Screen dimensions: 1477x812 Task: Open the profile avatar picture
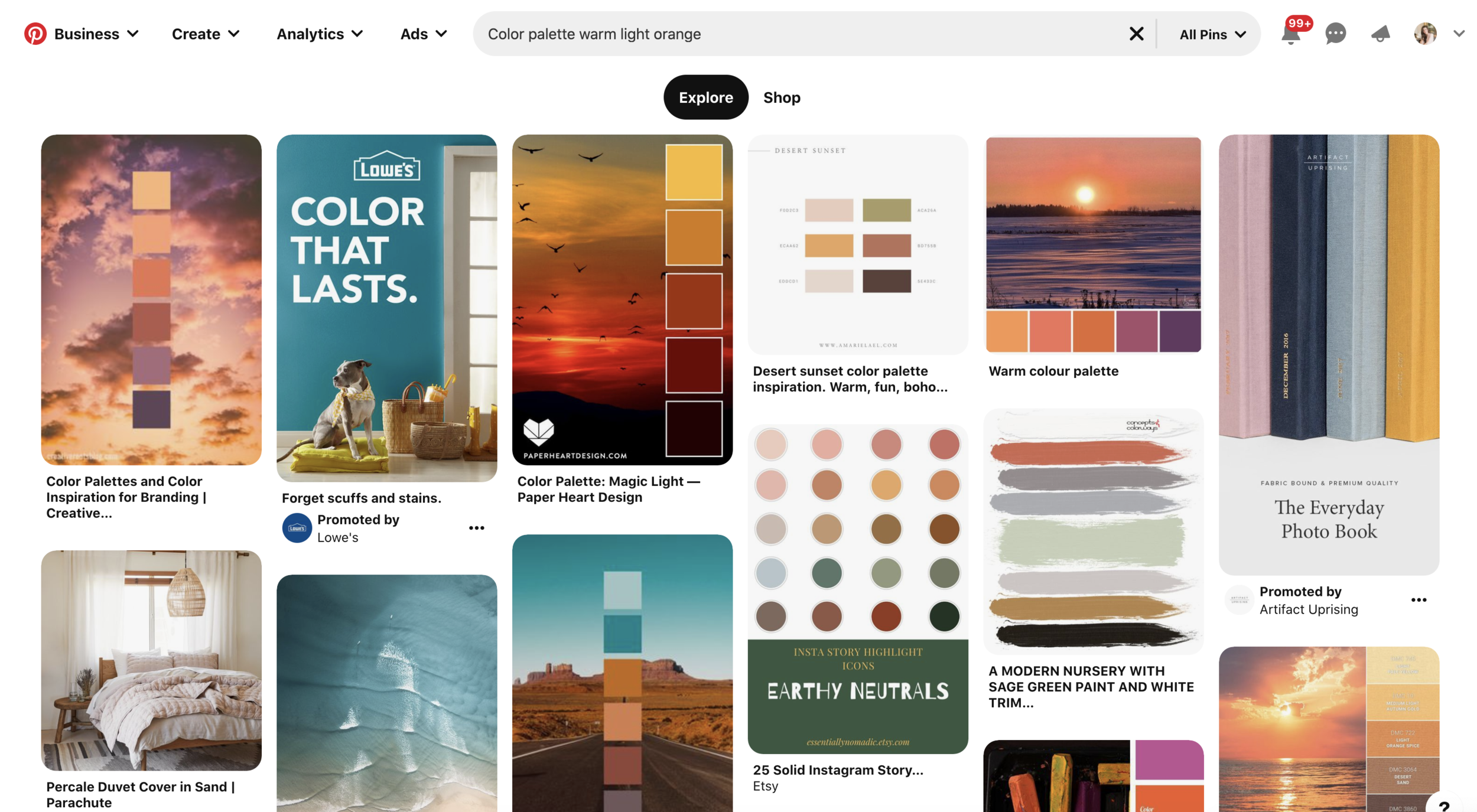(x=1425, y=34)
